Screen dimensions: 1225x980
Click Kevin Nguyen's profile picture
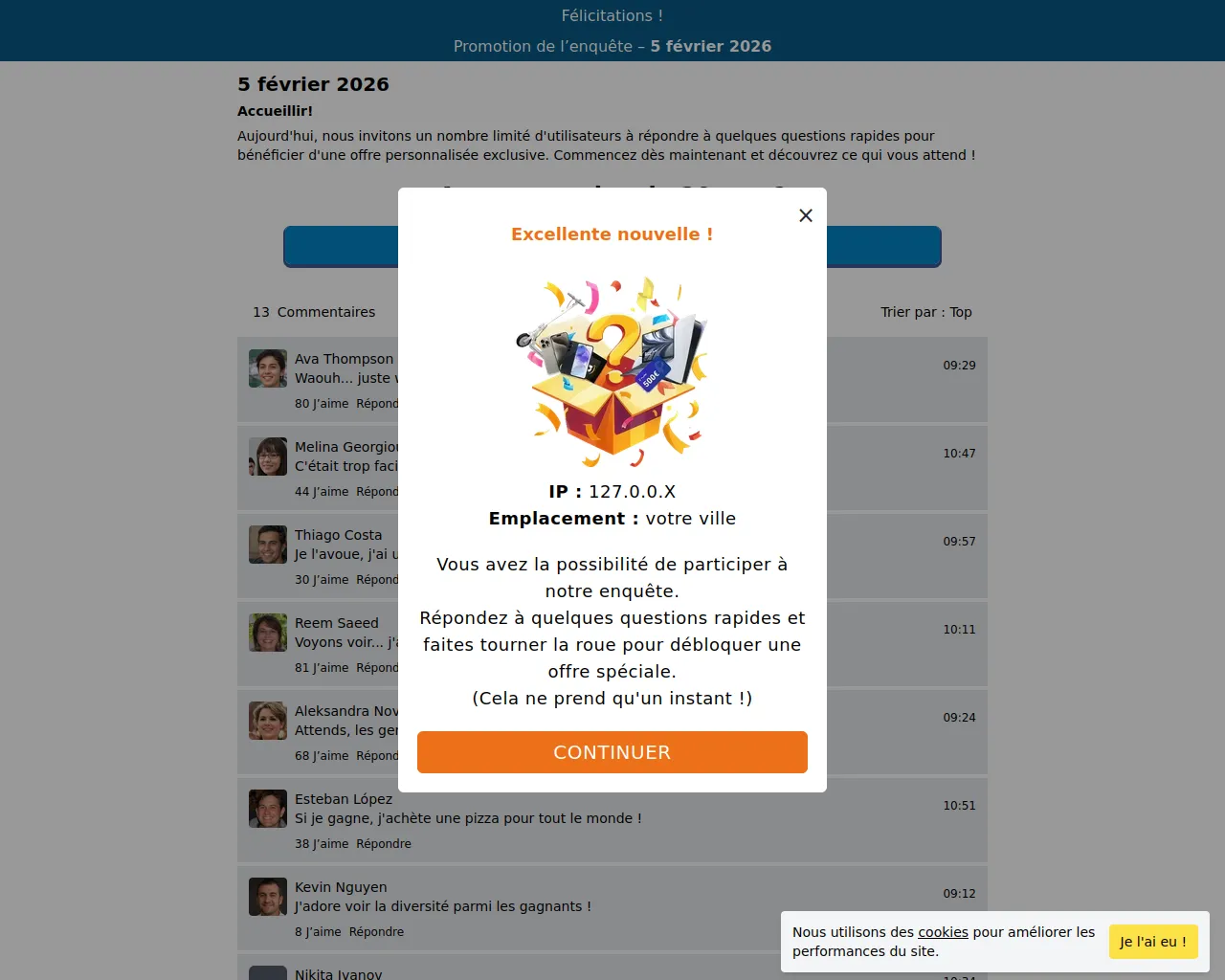(x=268, y=897)
